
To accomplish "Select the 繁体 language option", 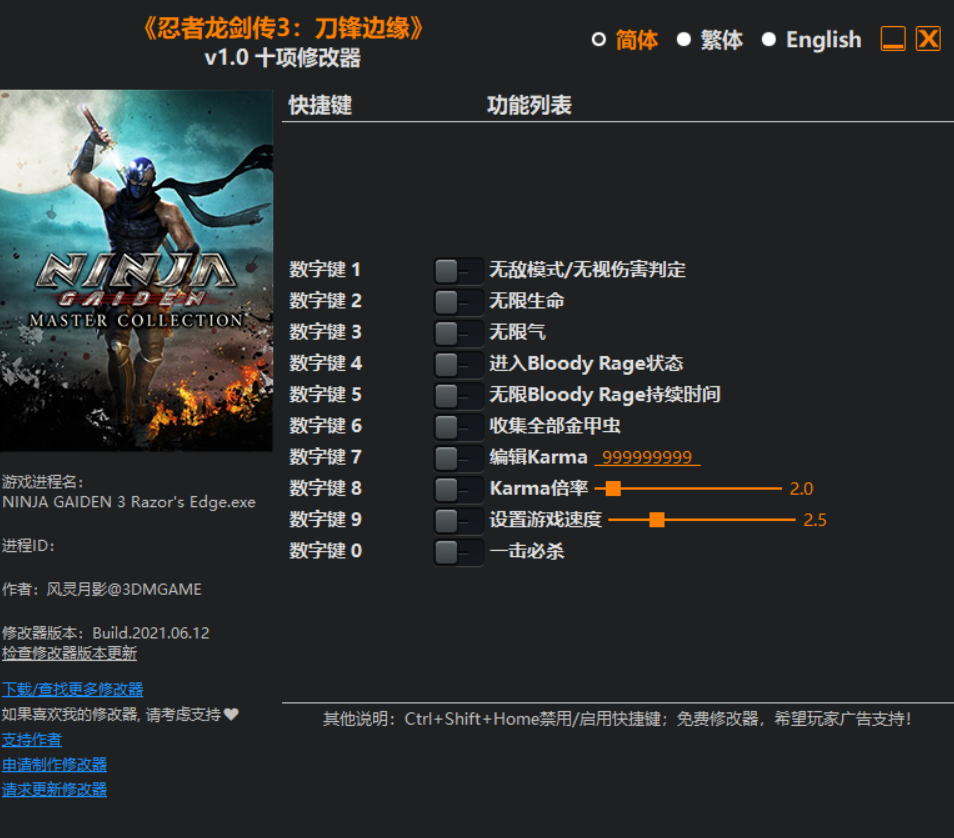I will [x=710, y=40].
